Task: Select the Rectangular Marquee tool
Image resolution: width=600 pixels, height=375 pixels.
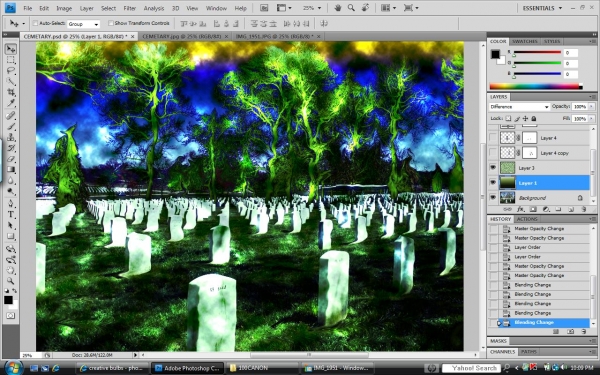Action: point(11,60)
